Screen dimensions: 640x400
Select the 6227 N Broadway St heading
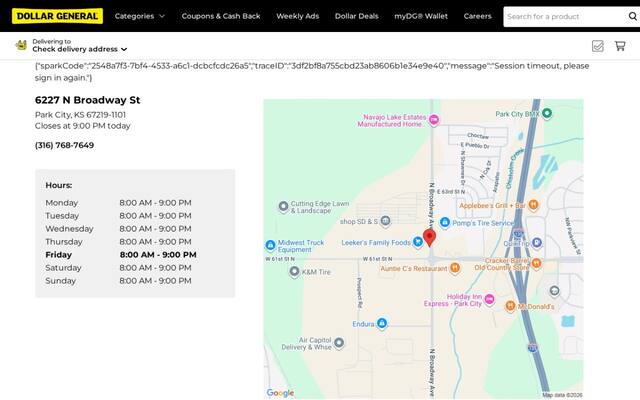tap(87, 100)
